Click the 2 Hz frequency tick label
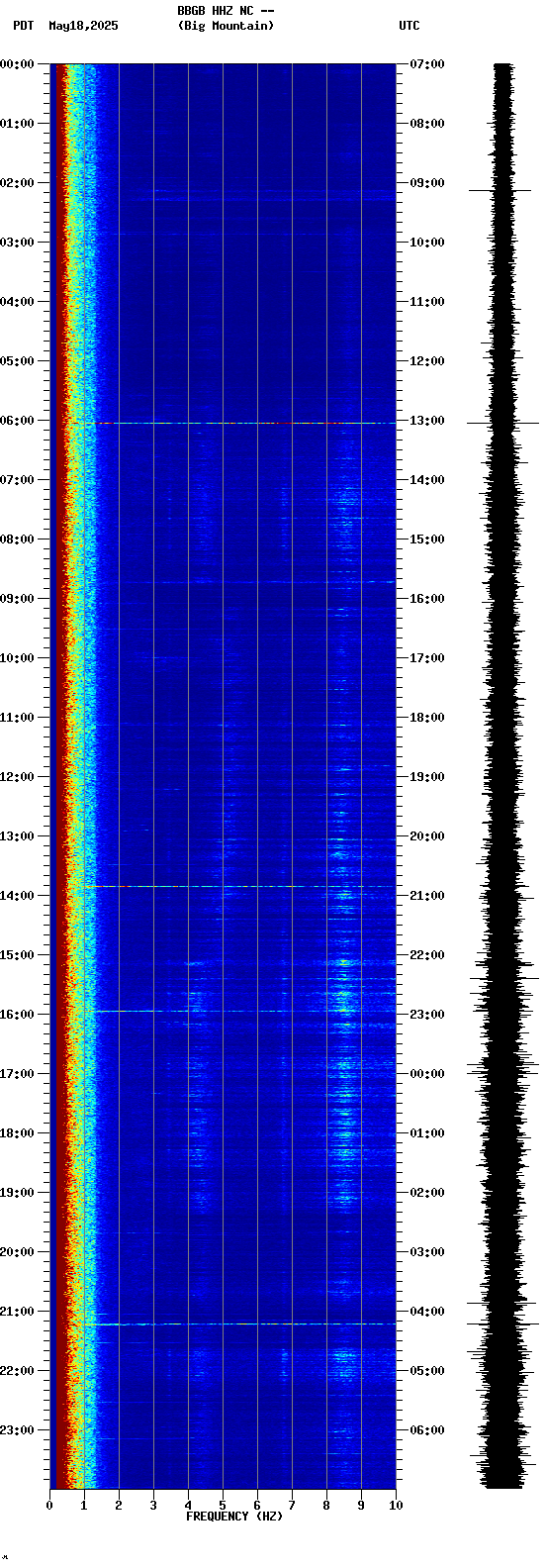 pos(119,1506)
